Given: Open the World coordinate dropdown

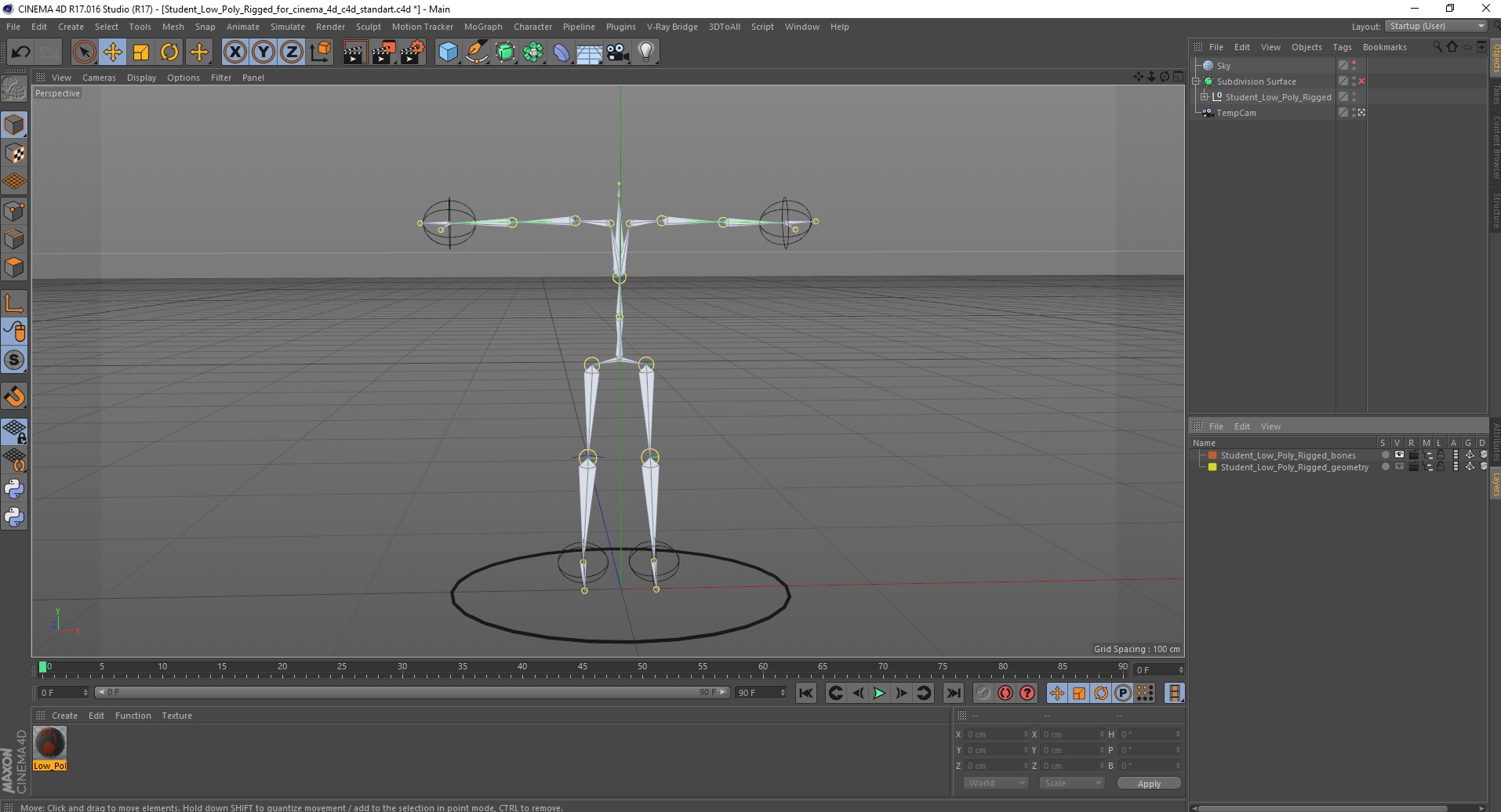Looking at the screenshot, I should coord(995,783).
